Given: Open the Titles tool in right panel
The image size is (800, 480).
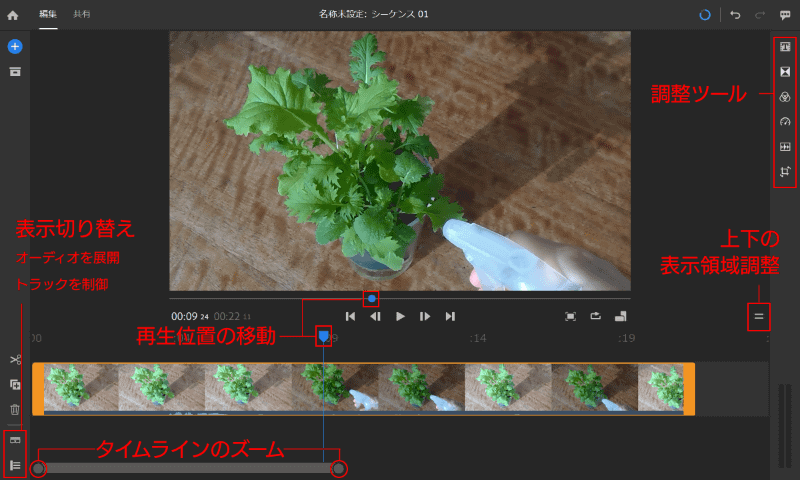Looking at the screenshot, I should coord(785,47).
